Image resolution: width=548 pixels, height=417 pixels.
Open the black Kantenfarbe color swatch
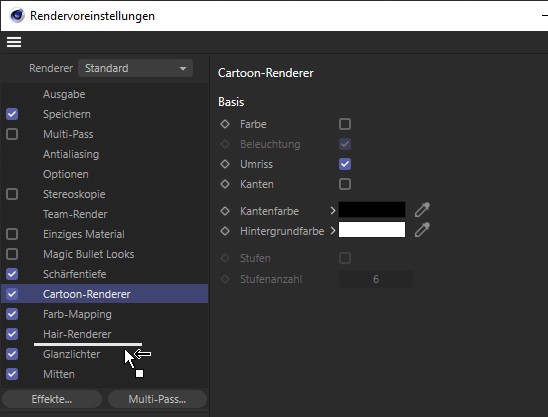pos(372,210)
